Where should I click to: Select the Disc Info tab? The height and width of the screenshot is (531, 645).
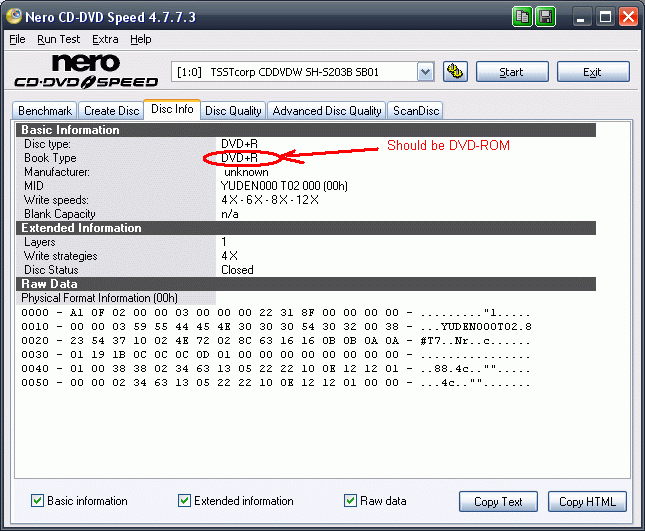(172, 109)
